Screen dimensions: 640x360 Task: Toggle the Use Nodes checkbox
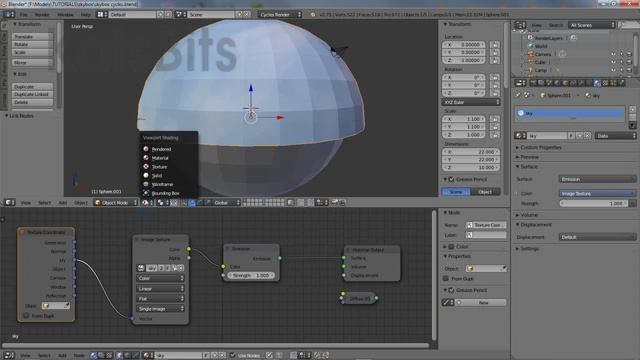point(232,355)
